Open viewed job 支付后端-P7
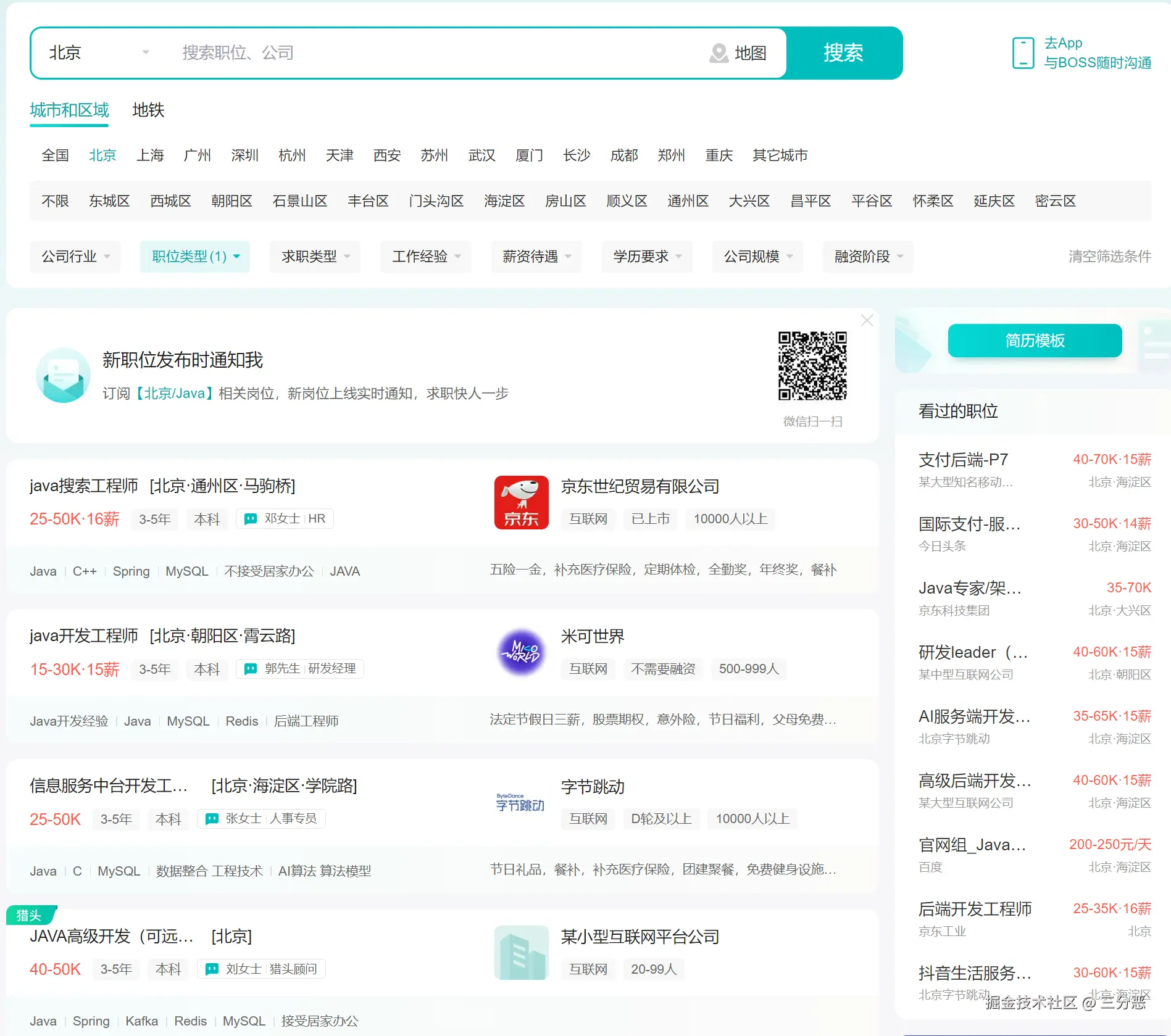This screenshot has height=1036, width=1171. click(x=963, y=460)
